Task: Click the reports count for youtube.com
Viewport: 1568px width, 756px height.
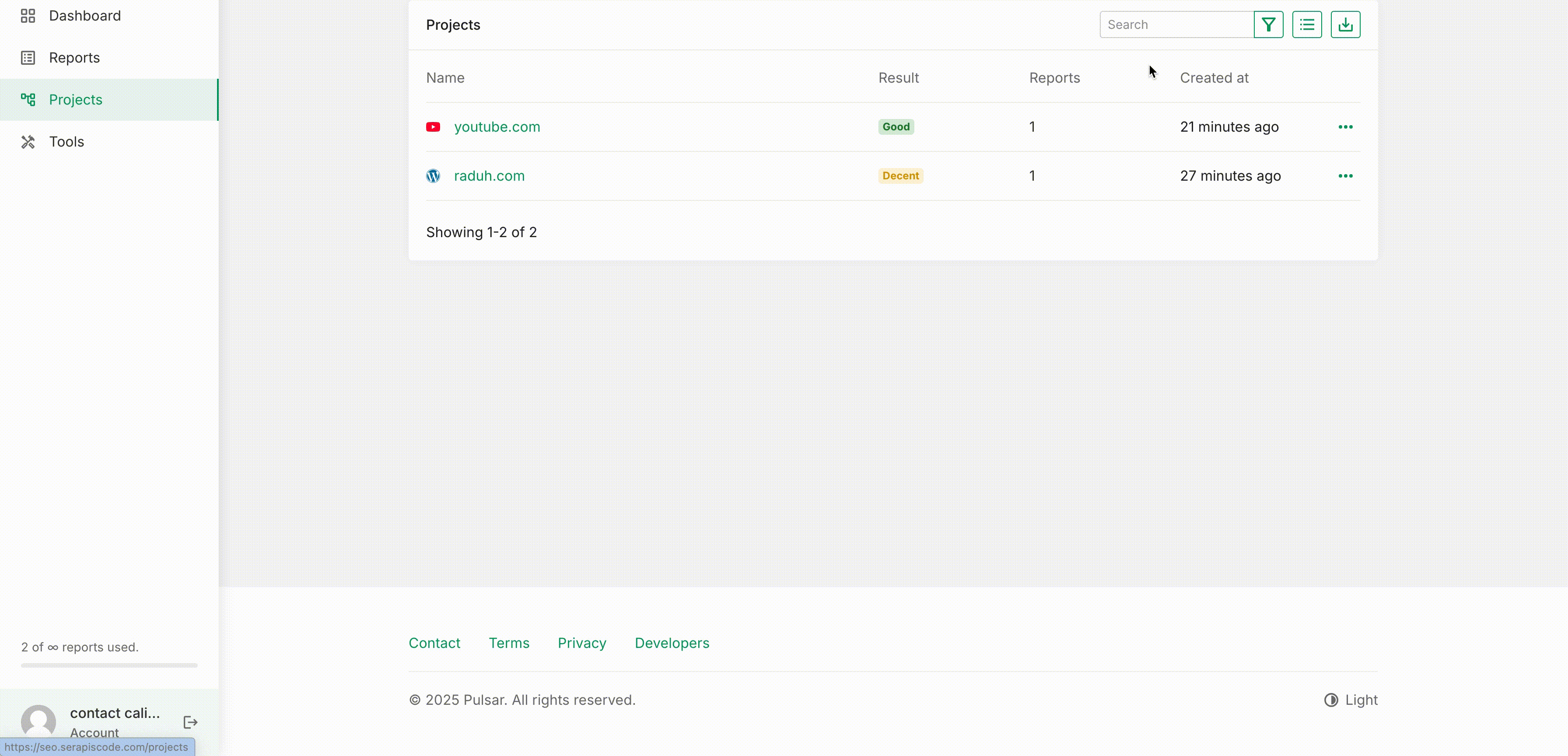Action: 1032,126
